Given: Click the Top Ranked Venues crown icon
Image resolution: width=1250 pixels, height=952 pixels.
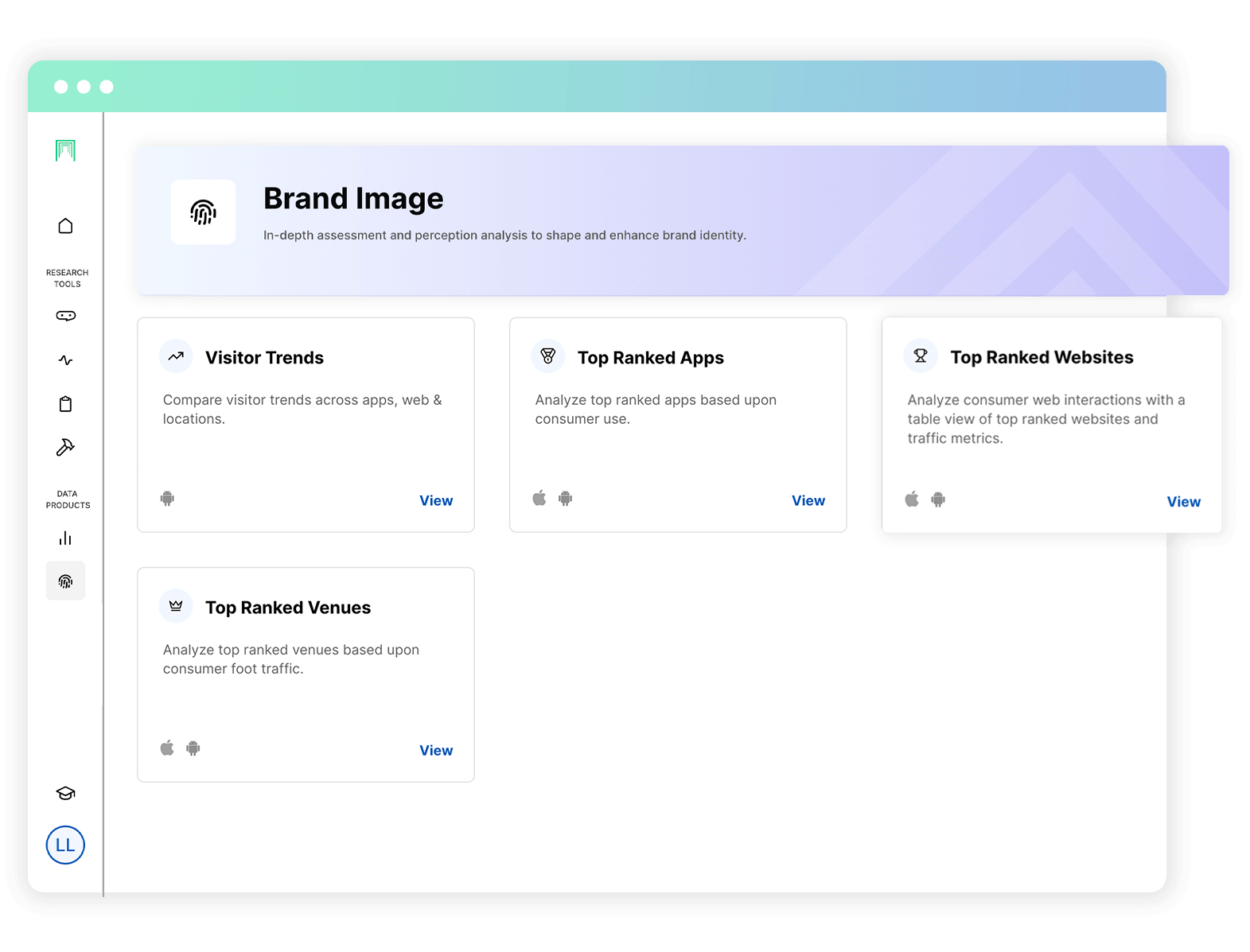Looking at the screenshot, I should tap(176, 606).
